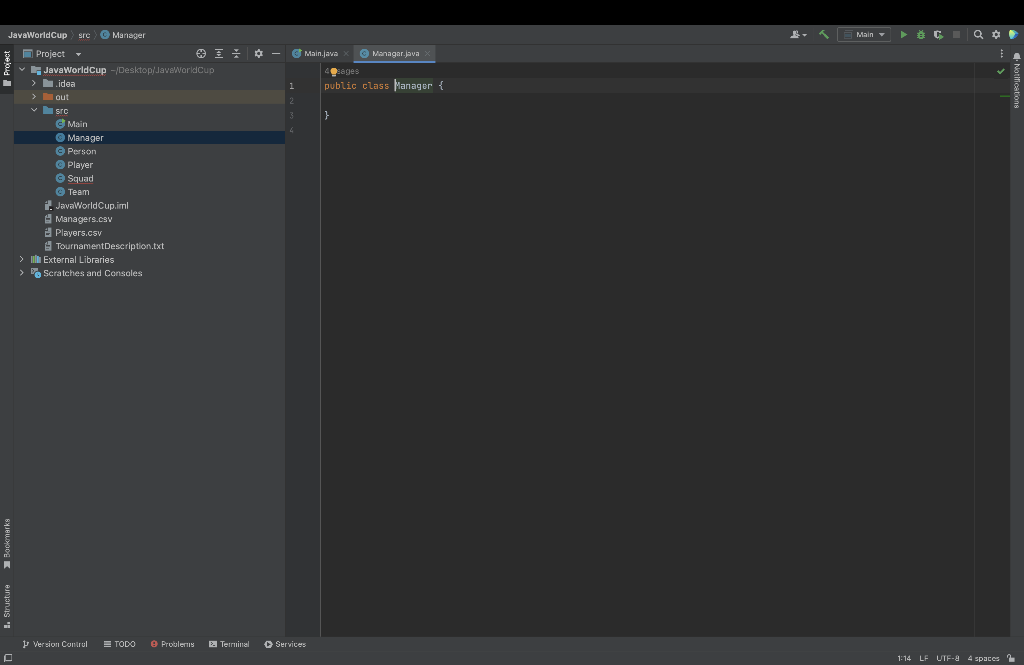Screen dimensions: 1024x665
Task: Build the project with the hammer icon
Action: click(x=823, y=33)
